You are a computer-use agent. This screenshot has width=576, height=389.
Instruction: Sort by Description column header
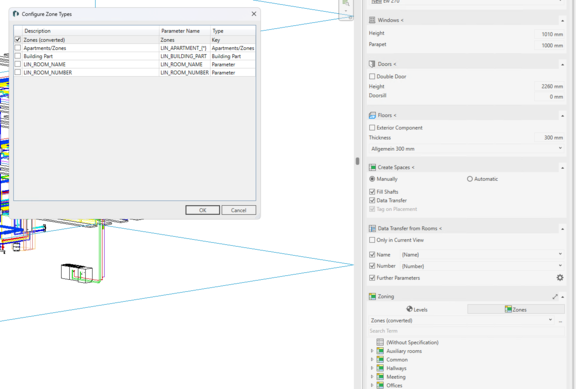click(91, 31)
